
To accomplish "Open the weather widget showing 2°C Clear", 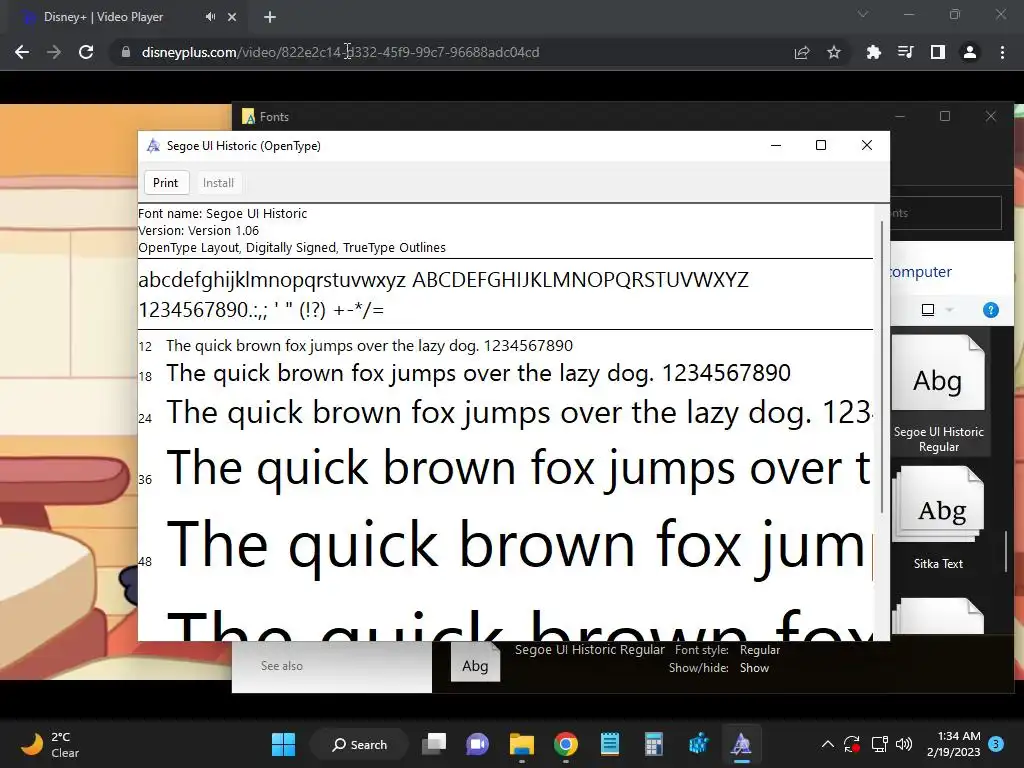I will (x=51, y=744).
